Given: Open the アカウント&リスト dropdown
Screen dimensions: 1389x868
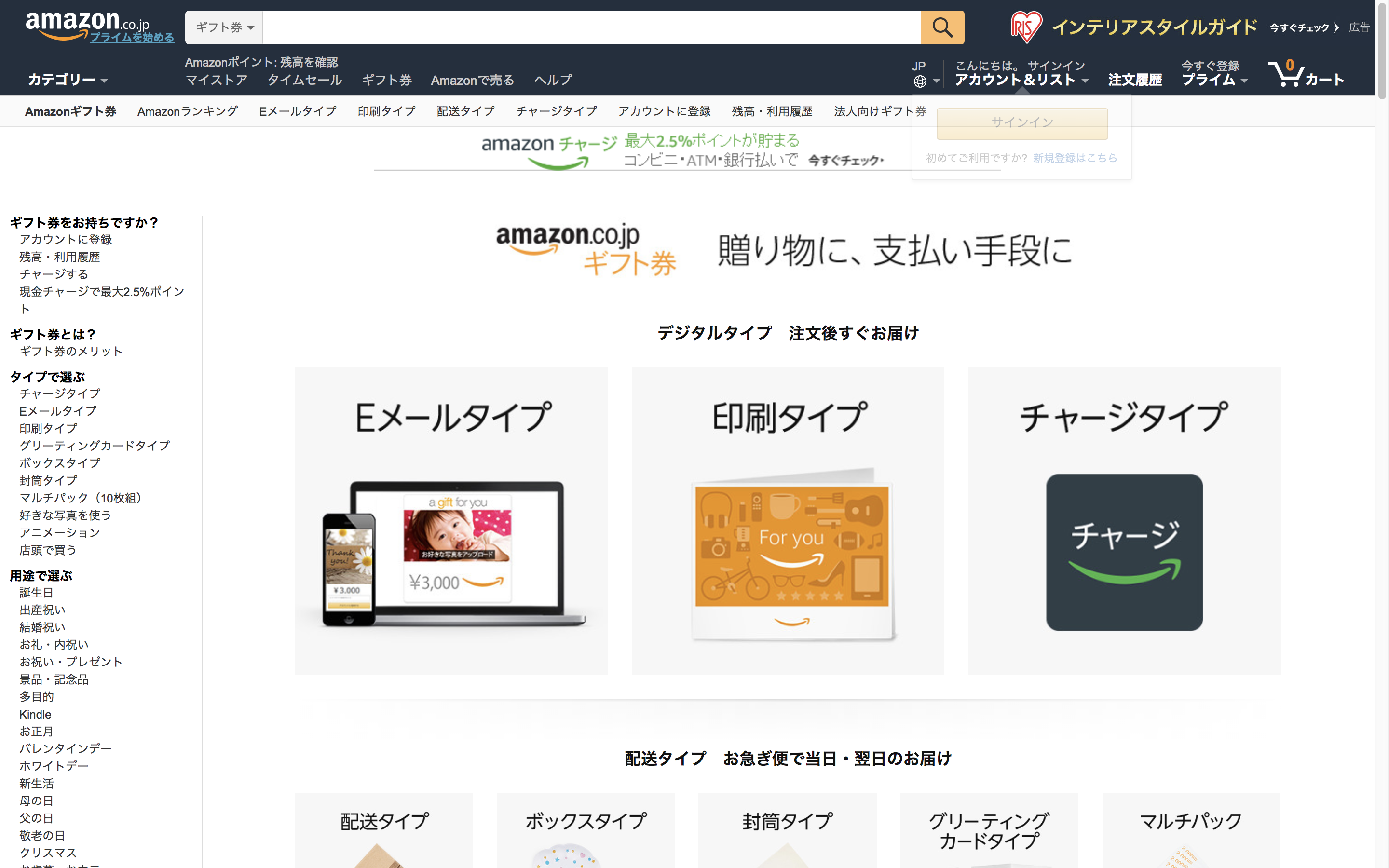Looking at the screenshot, I should pos(1021,80).
